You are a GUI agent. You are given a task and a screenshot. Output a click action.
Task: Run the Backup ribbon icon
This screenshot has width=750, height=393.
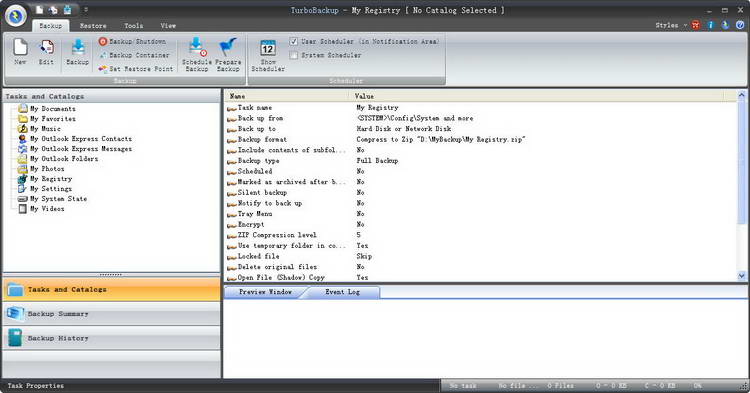pos(77,52)
